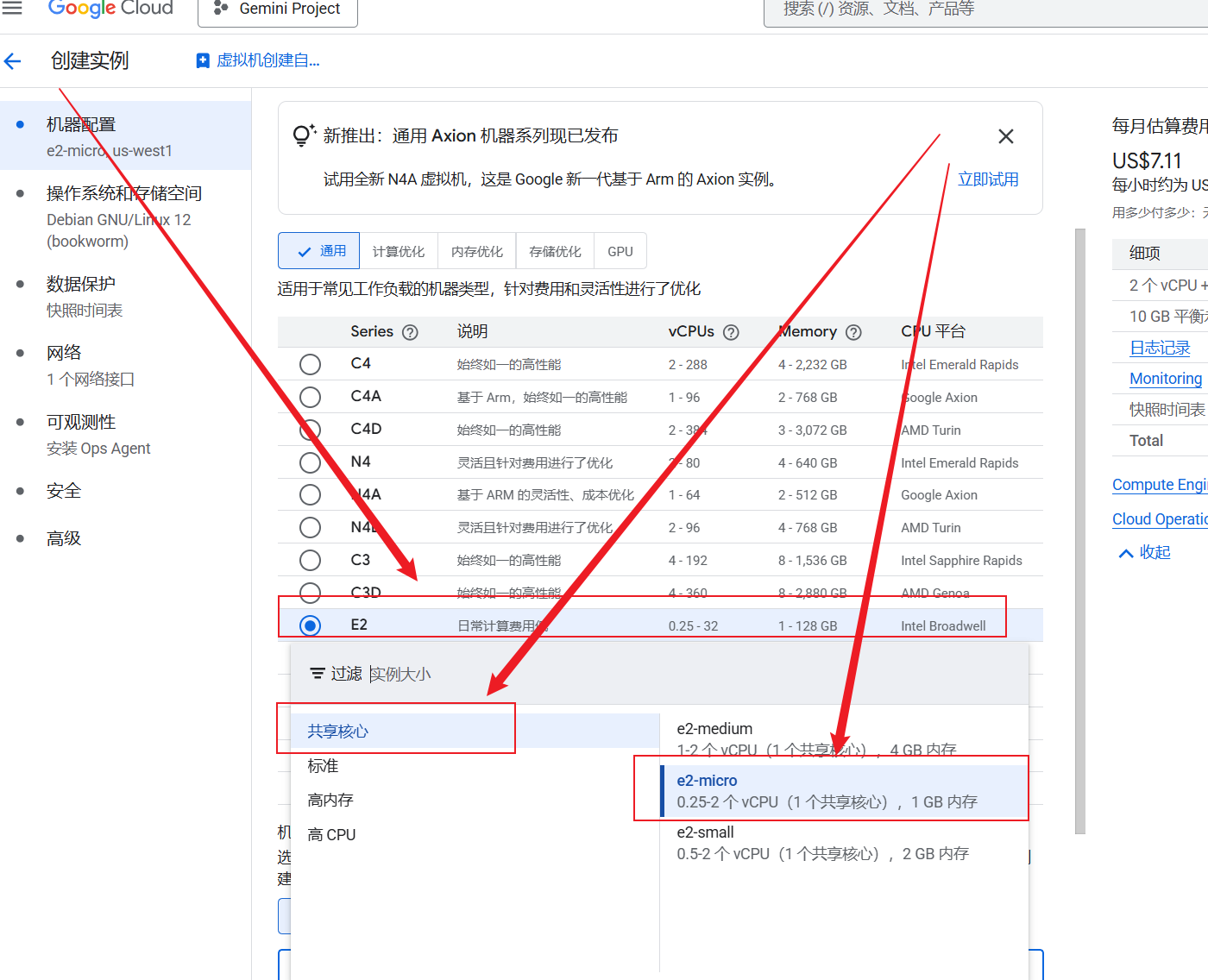Select the C4 series radio button
1208x980 pixels.
[310, 365]
